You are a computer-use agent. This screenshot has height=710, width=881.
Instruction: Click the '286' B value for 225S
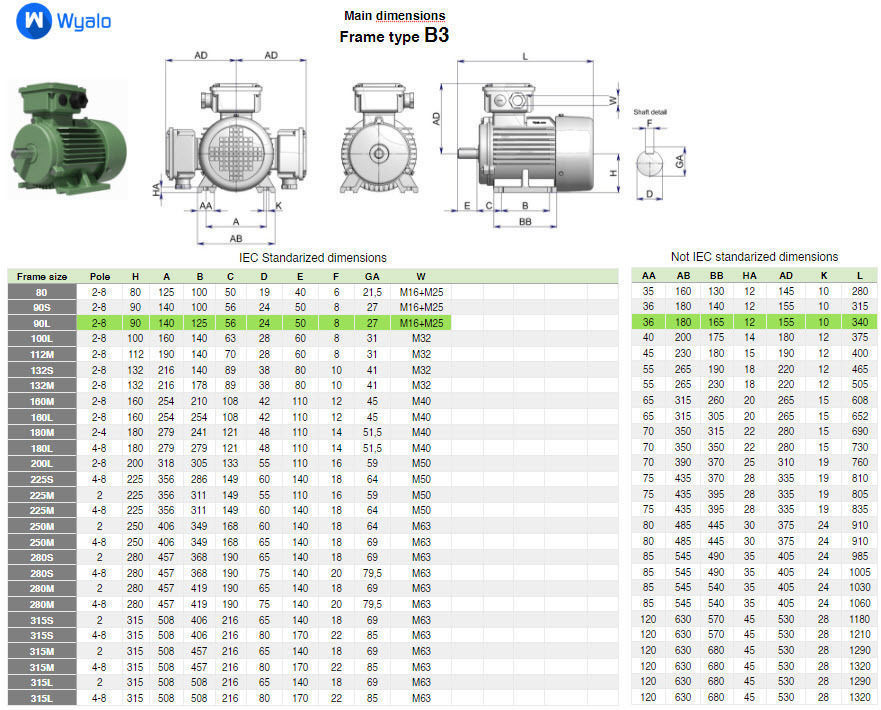199,479
